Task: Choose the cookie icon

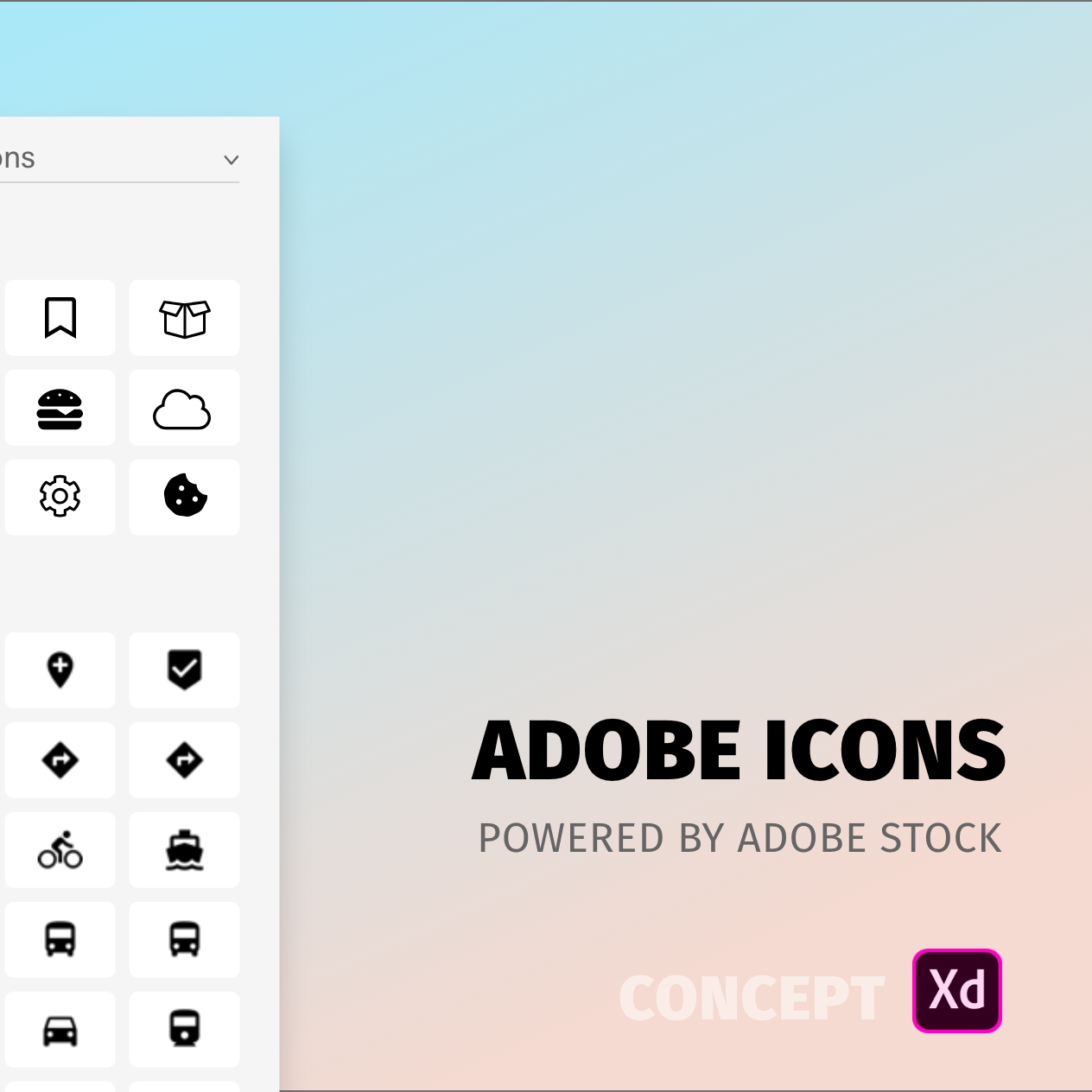Action: pyautogui.click(x=184, y=497)
